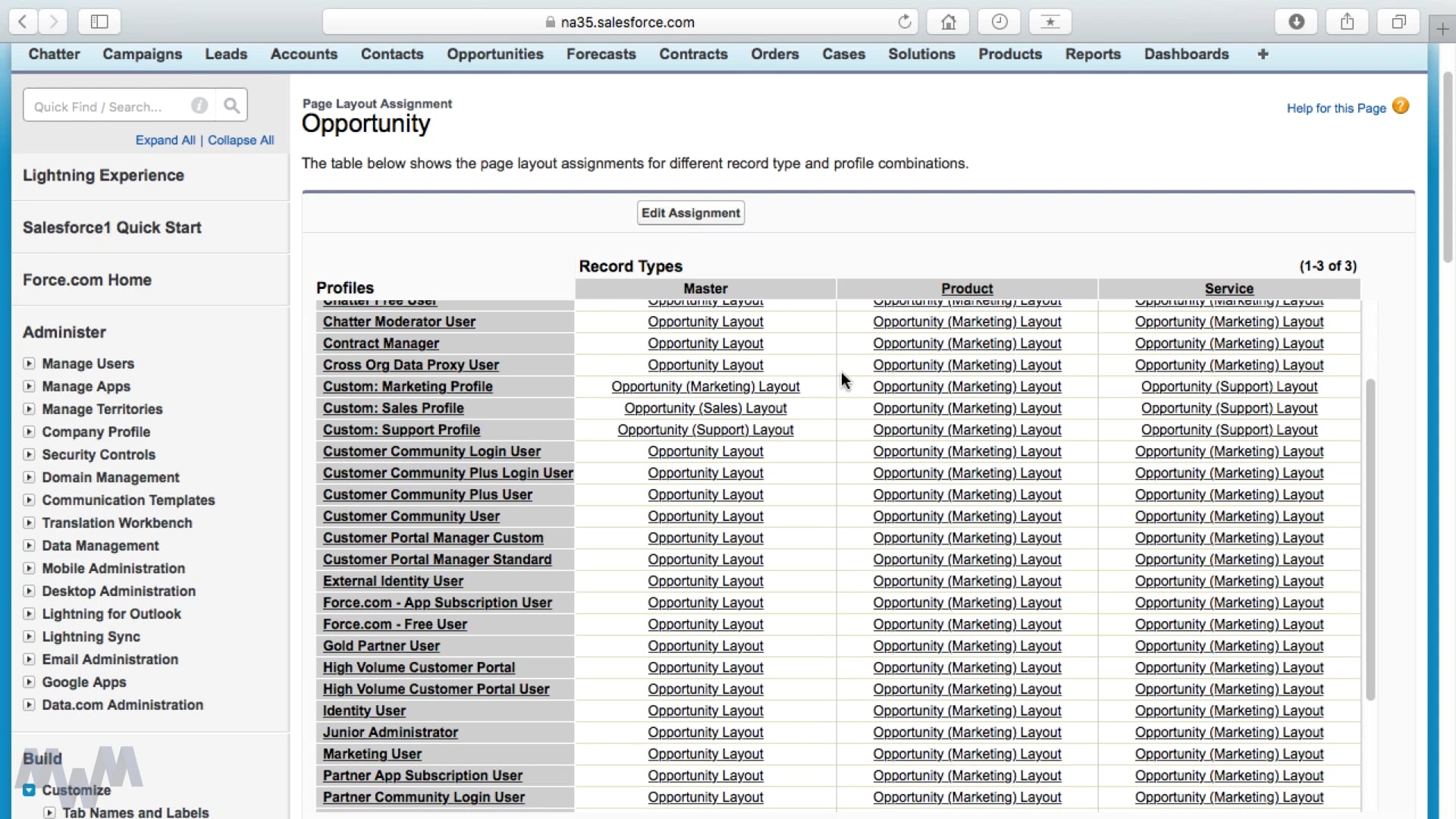Image resolution: width=1456 pixels, height=819 pixels.
Task: Click the browser reload page icon
Action: (904, 22)
